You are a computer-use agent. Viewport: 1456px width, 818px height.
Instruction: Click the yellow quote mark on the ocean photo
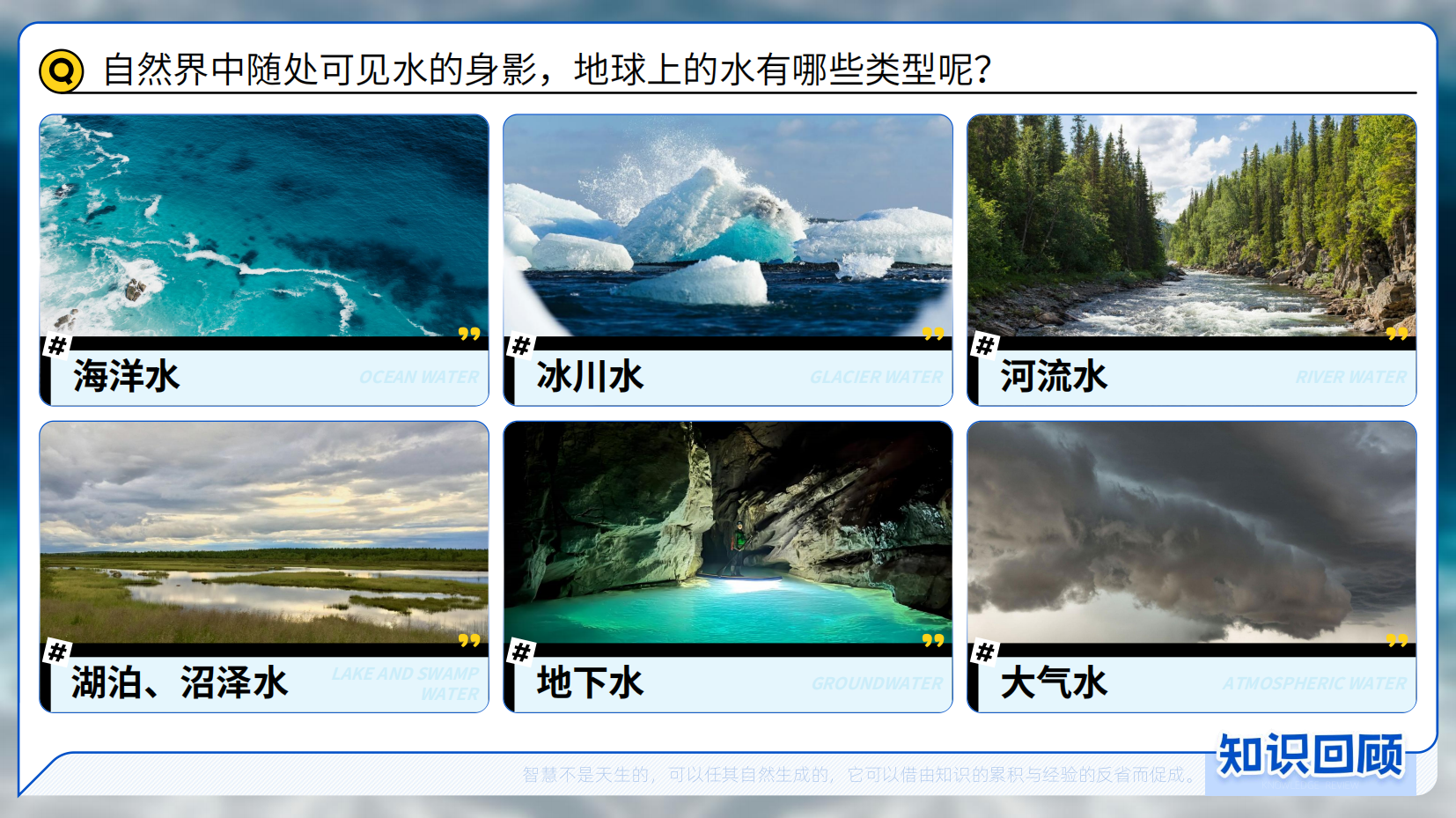[x=469, y=334]
